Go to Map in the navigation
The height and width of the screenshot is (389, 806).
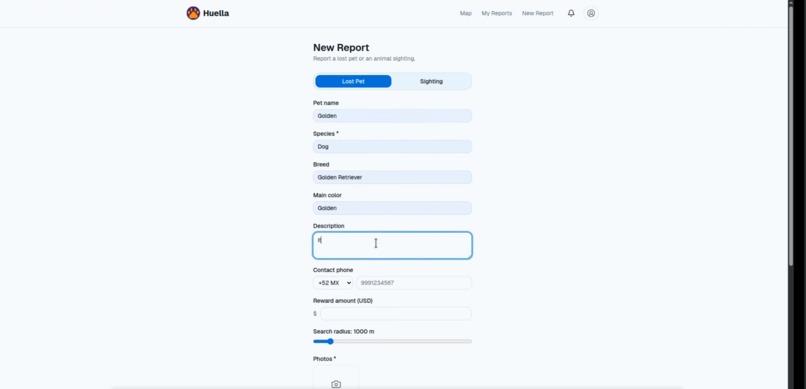tap(466, 13)
